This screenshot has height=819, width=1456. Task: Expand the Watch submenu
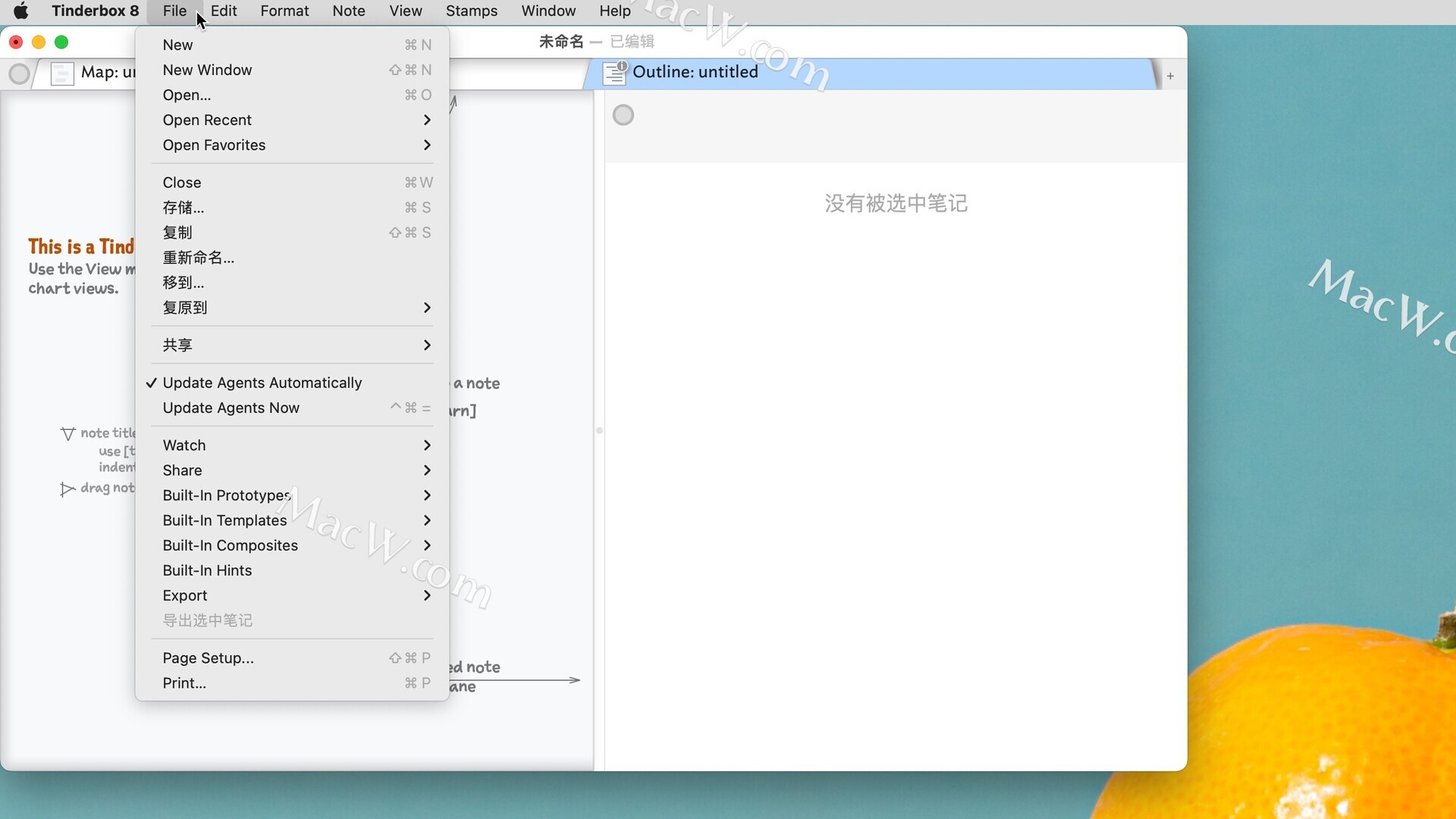(x=292, y=445)
